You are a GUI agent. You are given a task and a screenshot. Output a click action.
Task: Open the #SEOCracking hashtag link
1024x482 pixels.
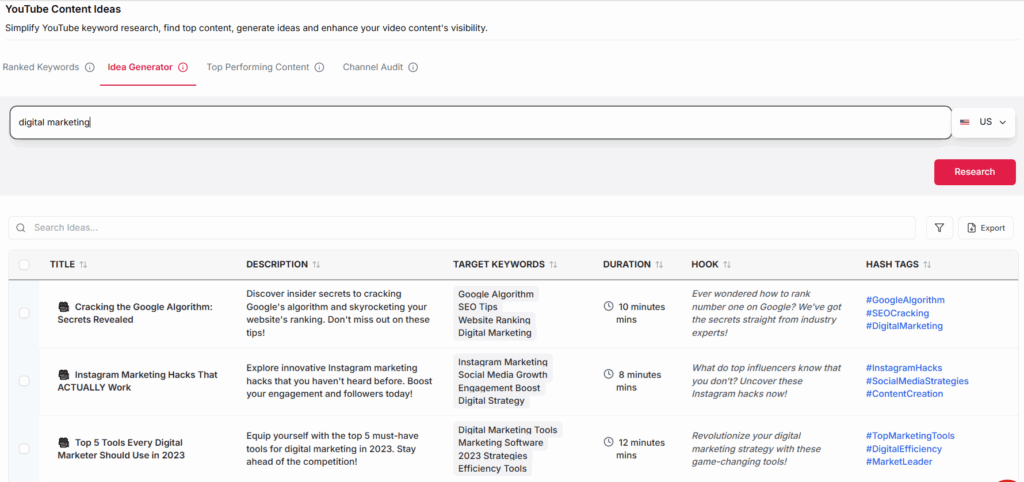[x=897, y=313]
